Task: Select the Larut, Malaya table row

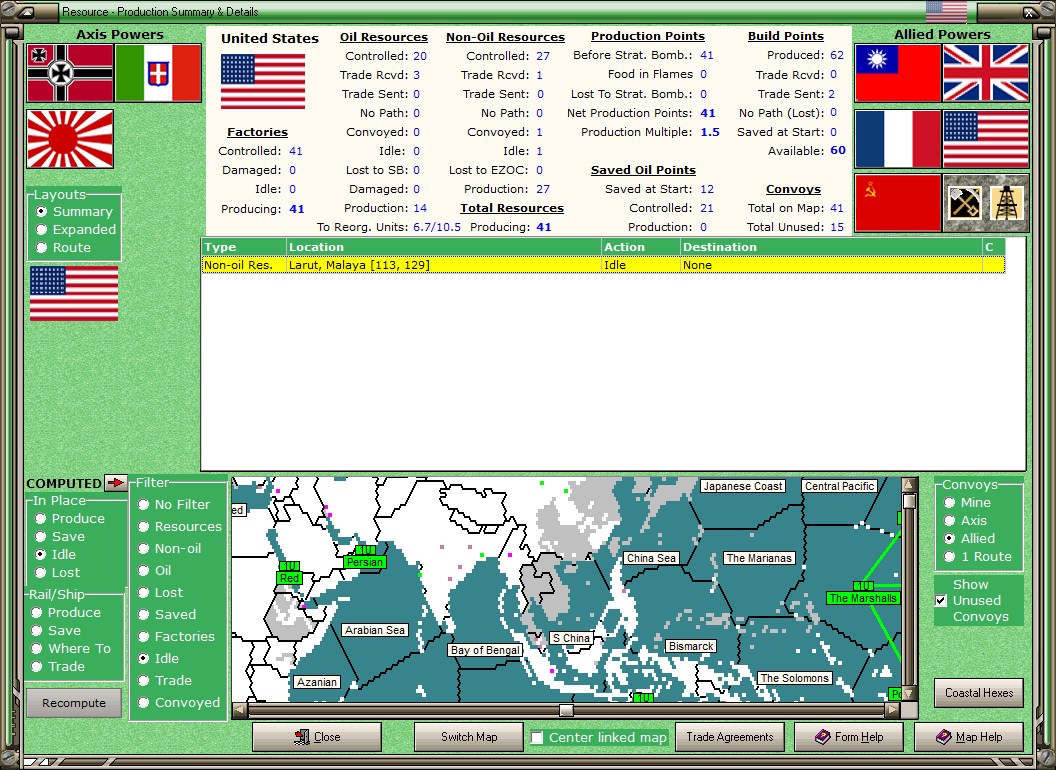Action: [603, 265]
